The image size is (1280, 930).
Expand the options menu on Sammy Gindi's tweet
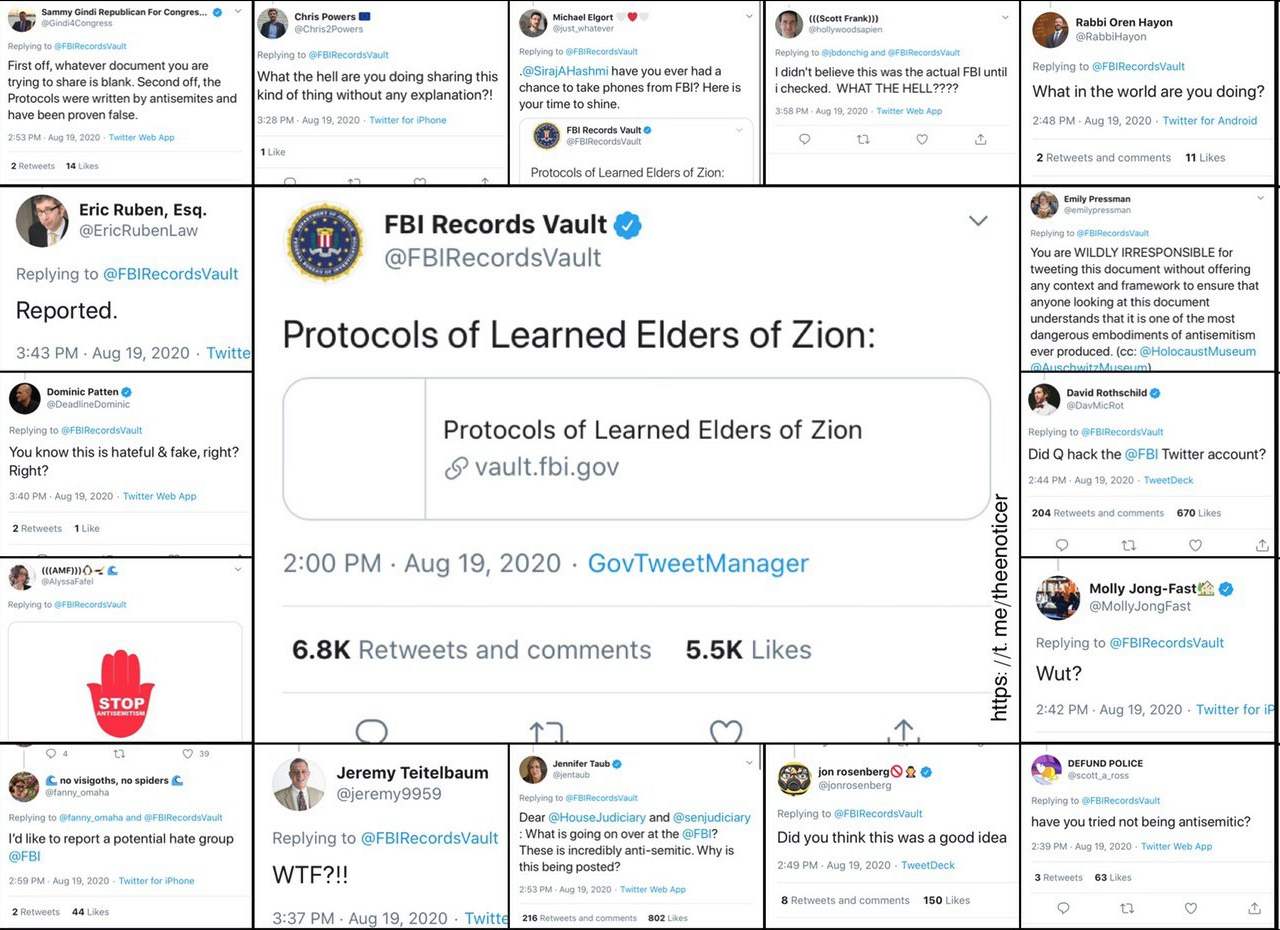(237, 12)
